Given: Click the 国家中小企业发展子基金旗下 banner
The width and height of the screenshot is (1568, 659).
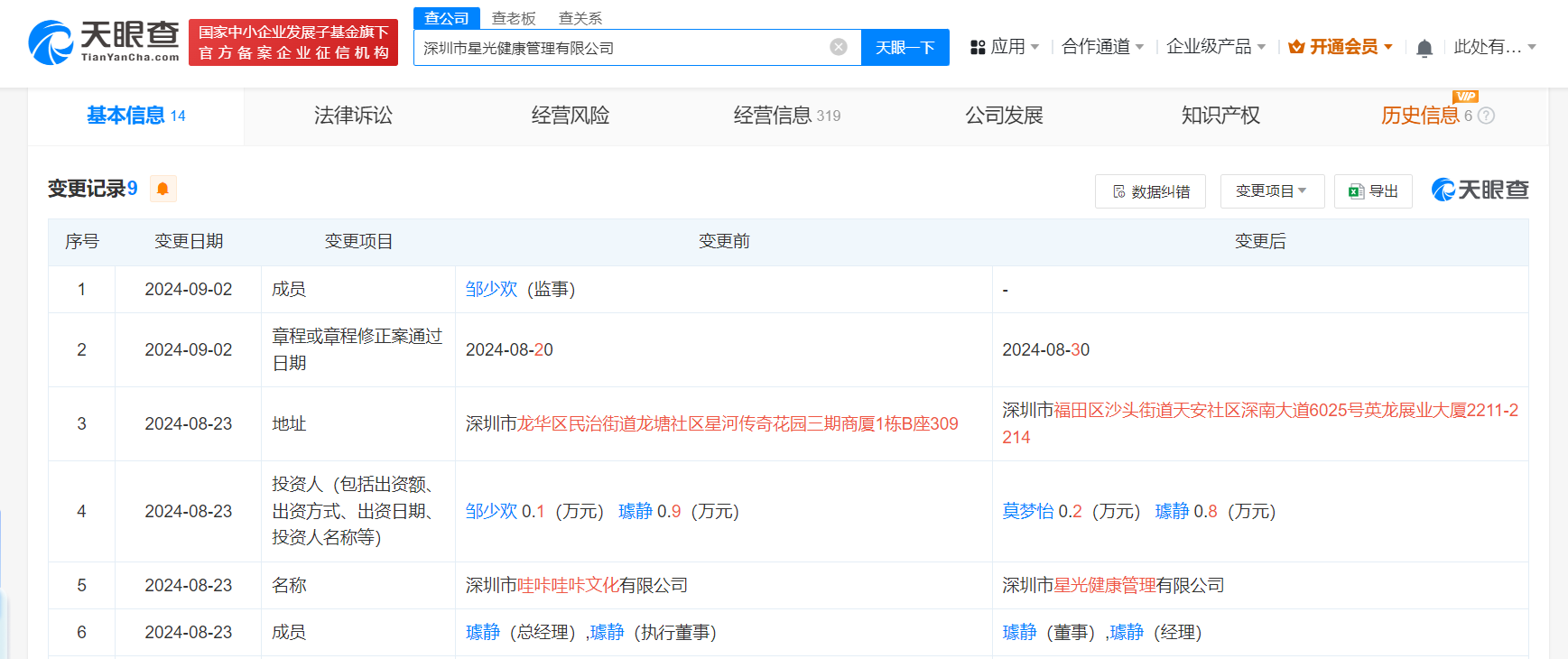Looking at the screenshot, I should pyautogui.click(x=293, y=42).
